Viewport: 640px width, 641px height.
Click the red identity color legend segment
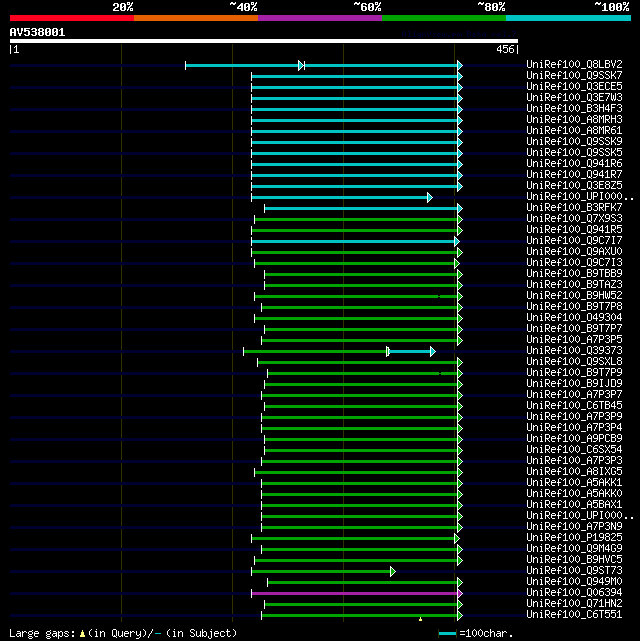(x=72, y=18)
